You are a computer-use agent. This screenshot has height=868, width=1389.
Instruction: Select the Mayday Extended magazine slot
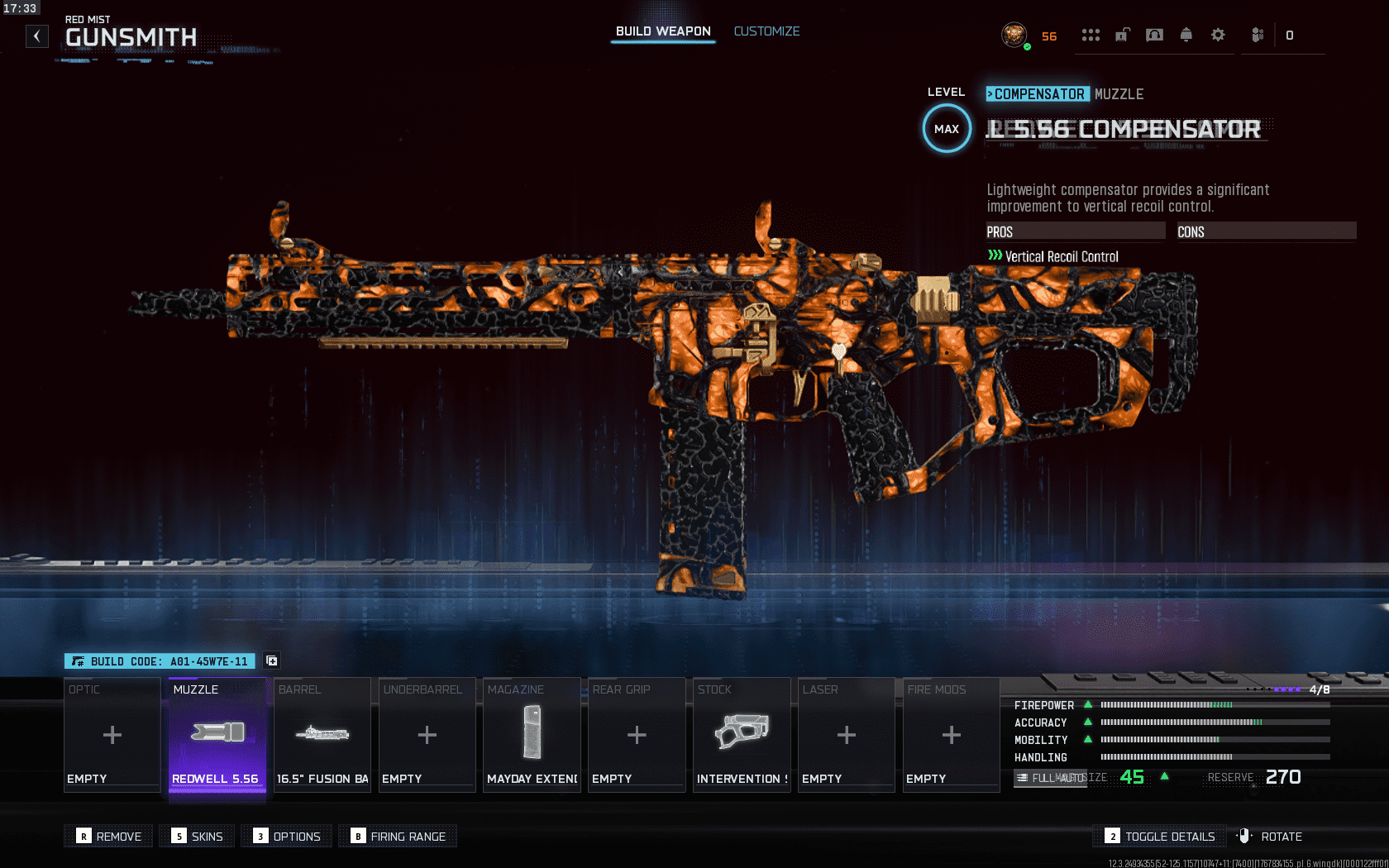pyautogui.click(x=532, y=734)
